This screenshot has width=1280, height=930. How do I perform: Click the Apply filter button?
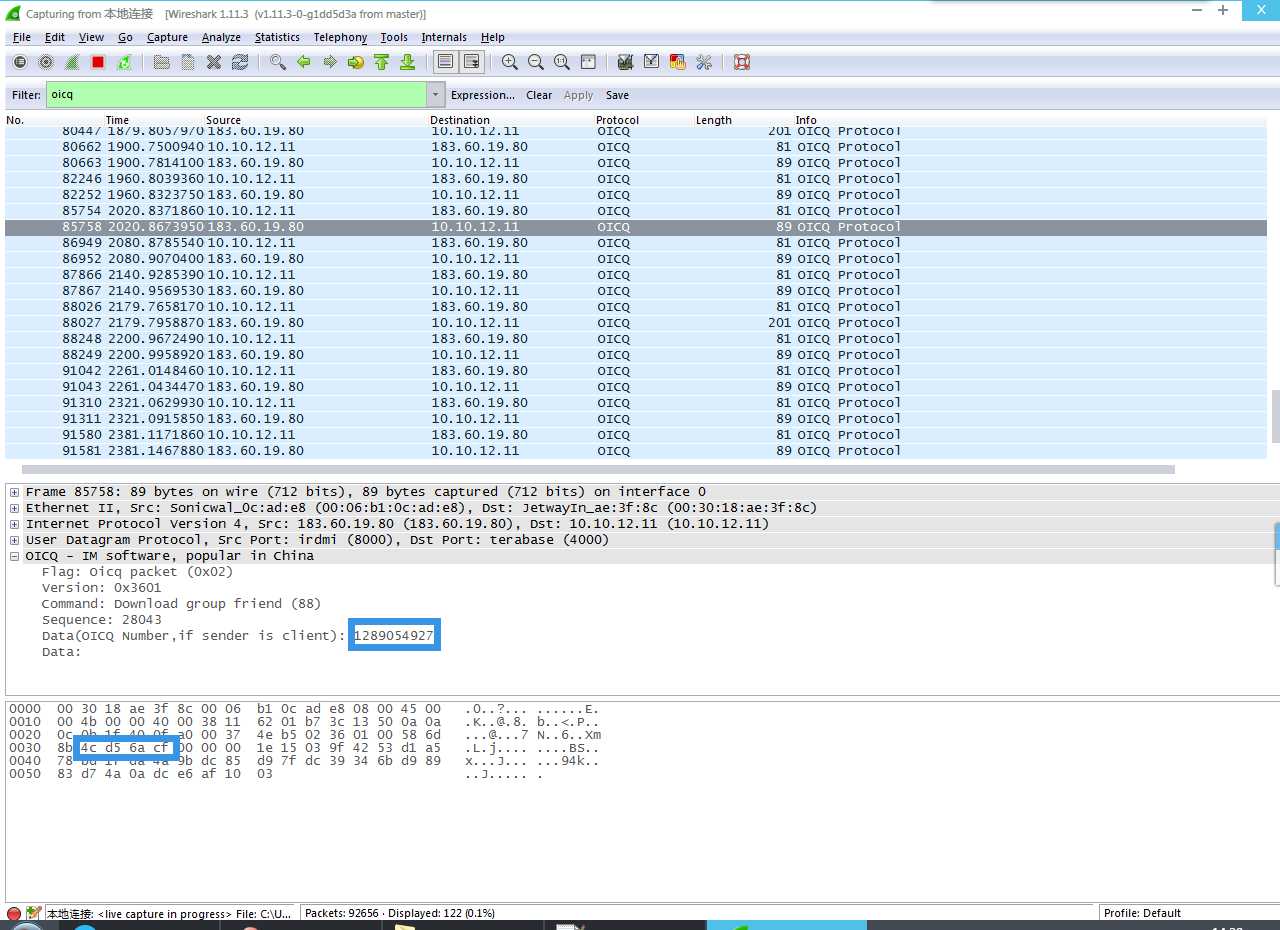pyautogui.click(x=578, y=95)
